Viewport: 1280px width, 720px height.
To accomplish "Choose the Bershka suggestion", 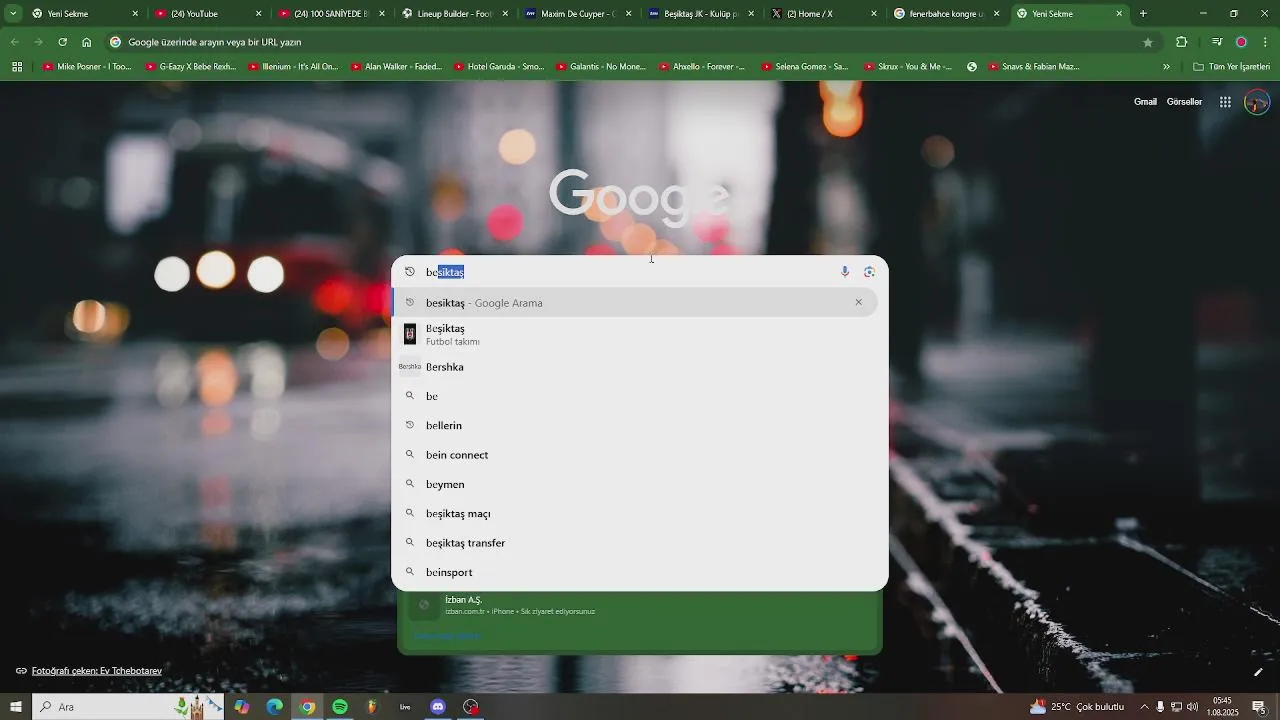I will [640, 367].
